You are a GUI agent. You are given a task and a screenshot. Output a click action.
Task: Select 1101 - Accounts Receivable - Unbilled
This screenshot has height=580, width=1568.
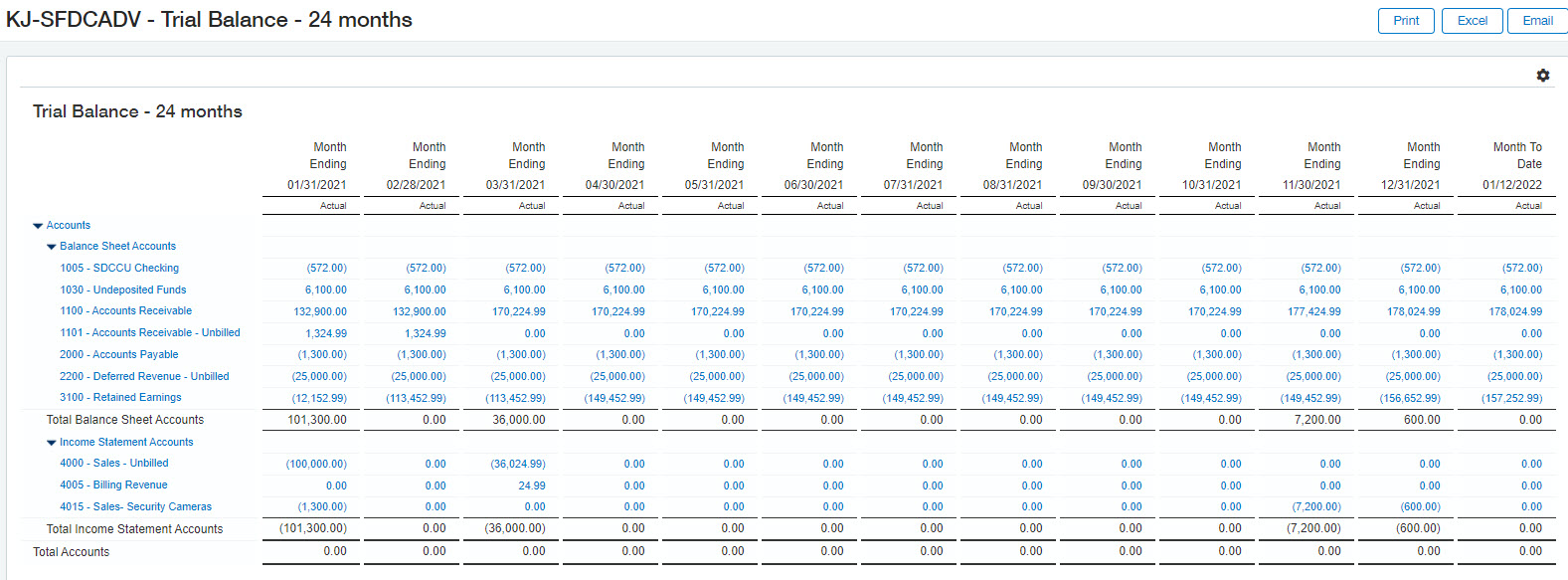coord(149,333)
